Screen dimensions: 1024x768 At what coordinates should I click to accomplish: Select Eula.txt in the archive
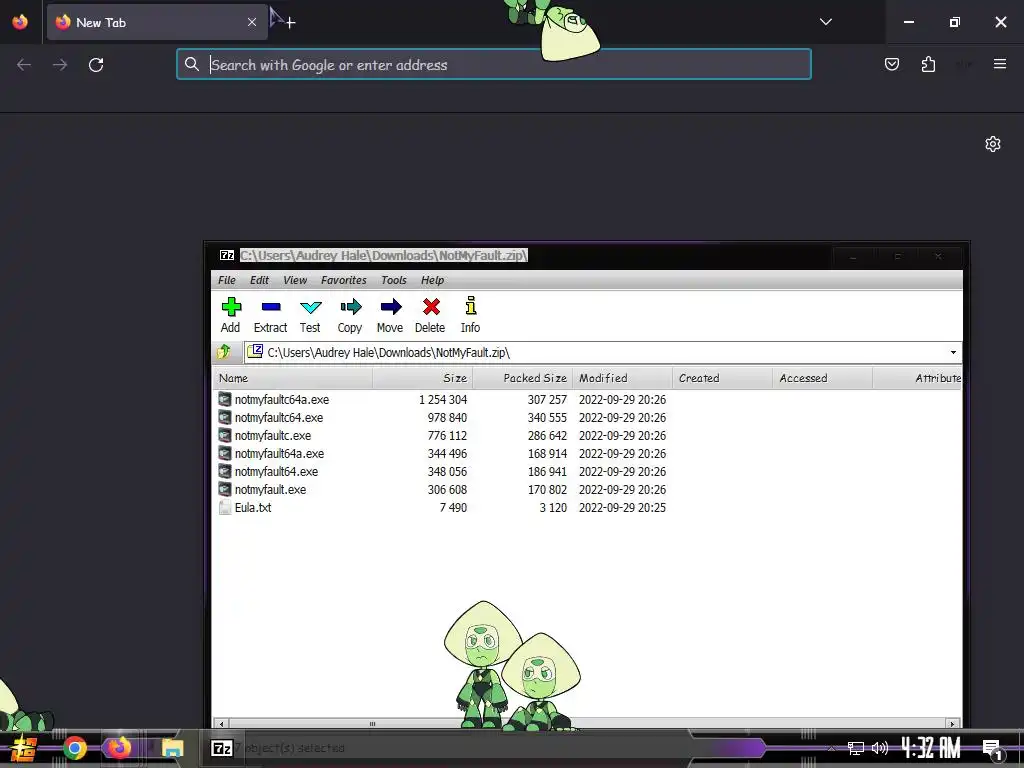pos(253,507)
